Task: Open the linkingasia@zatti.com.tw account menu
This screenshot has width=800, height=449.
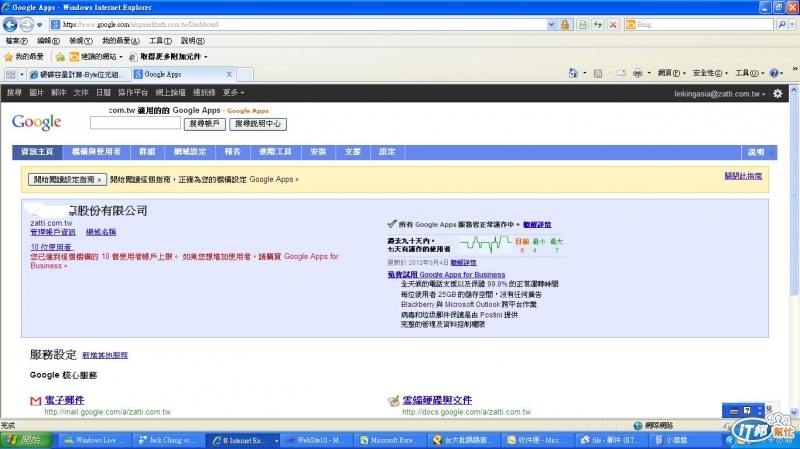Action: [720, 94]
